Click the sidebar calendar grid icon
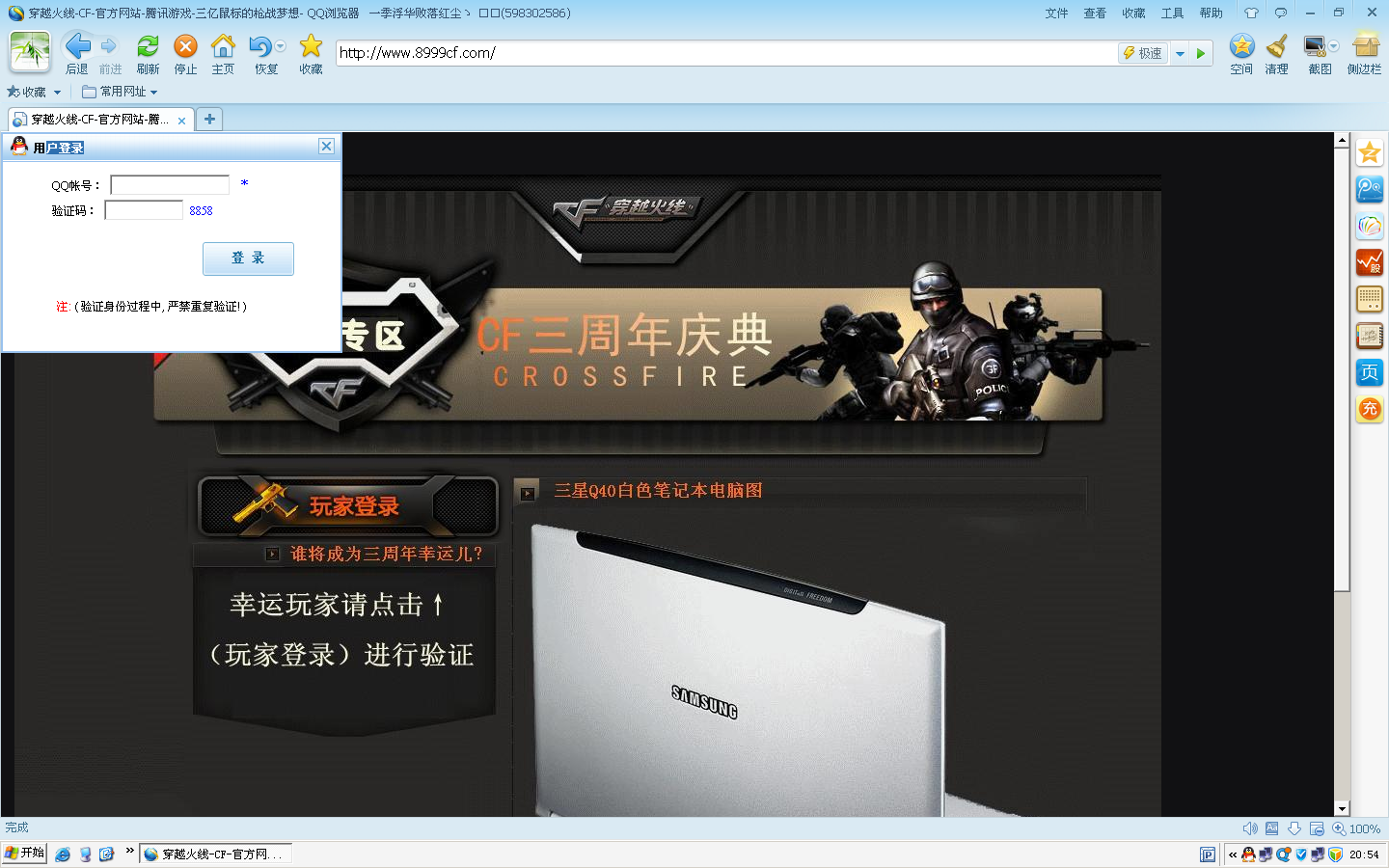Image resolution: width=1389 pixels, height=868 pixels. point(1370,299)
